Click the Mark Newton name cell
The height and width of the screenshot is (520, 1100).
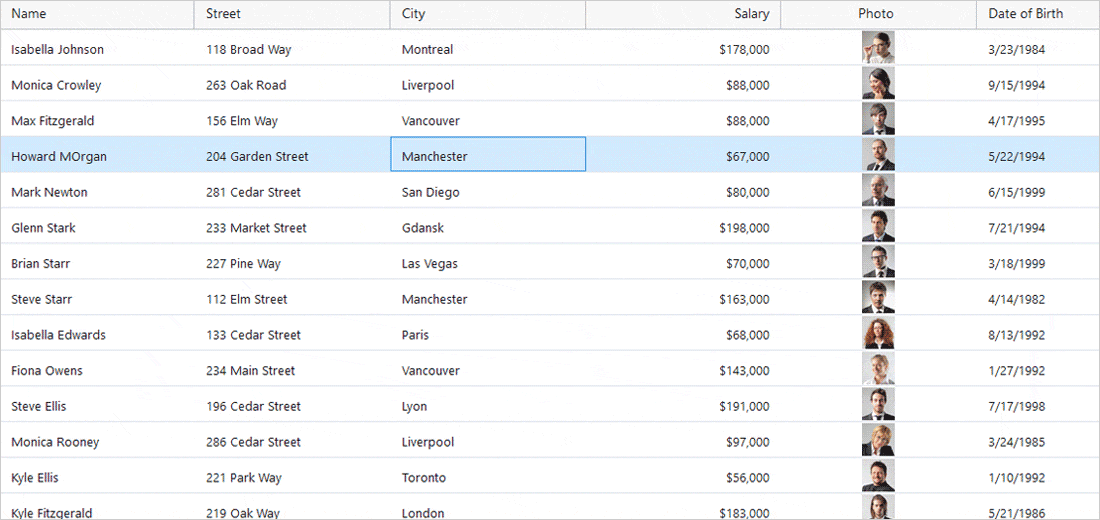49,192
